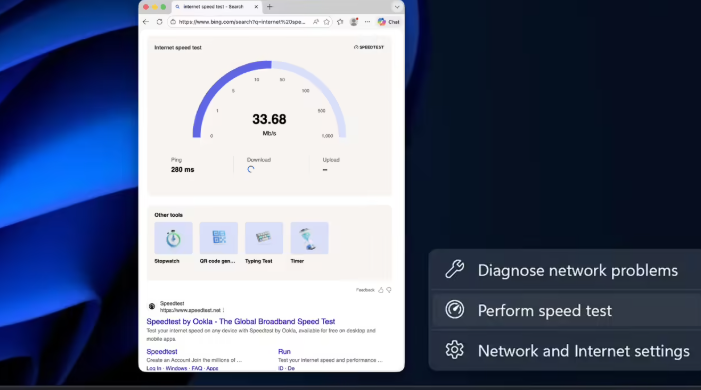Click the Feedback label
The image size is (701, 390).
(x=365, y=290)
